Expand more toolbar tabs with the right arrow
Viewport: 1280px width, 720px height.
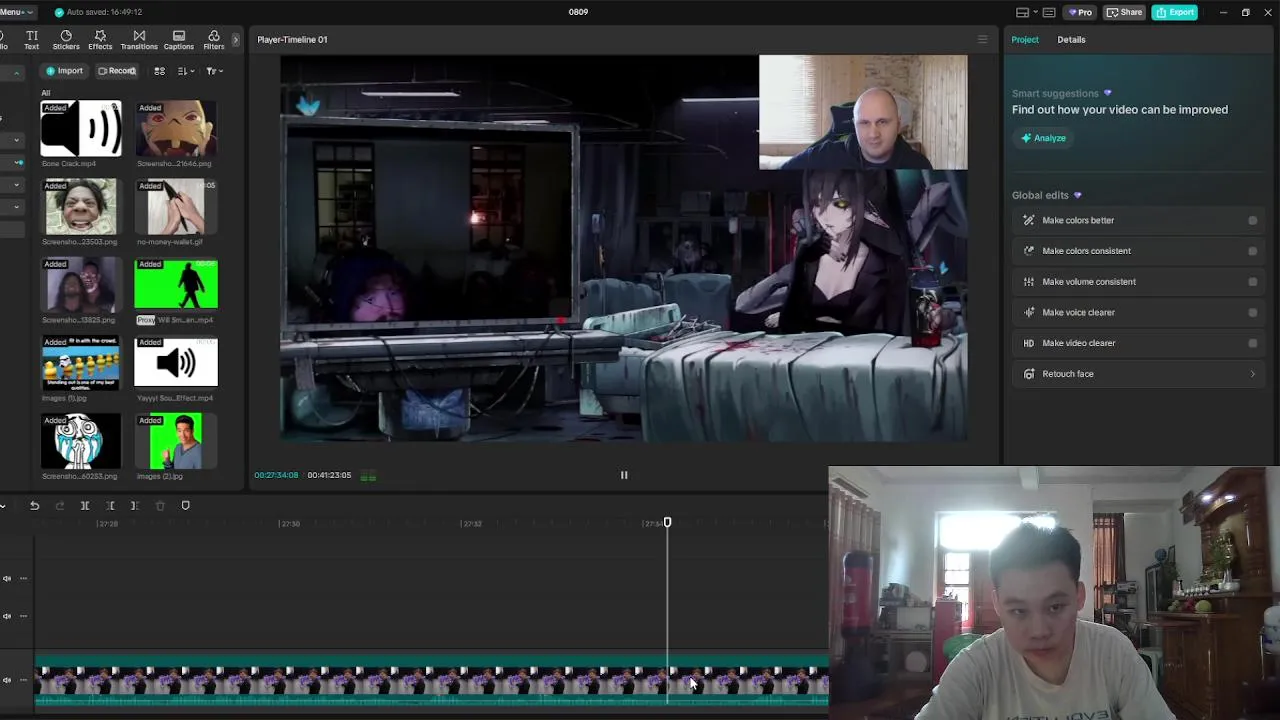click(236, 40)
